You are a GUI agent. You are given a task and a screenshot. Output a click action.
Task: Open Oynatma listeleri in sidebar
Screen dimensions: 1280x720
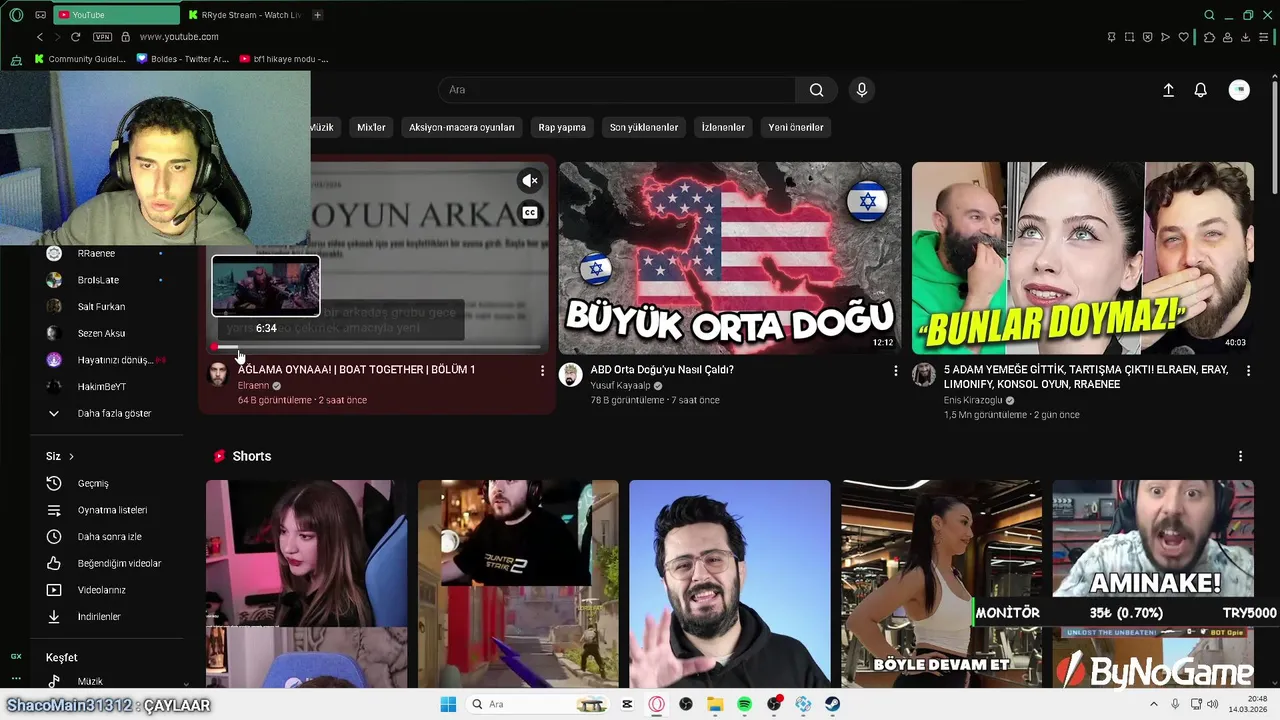[x=107, y=510]
